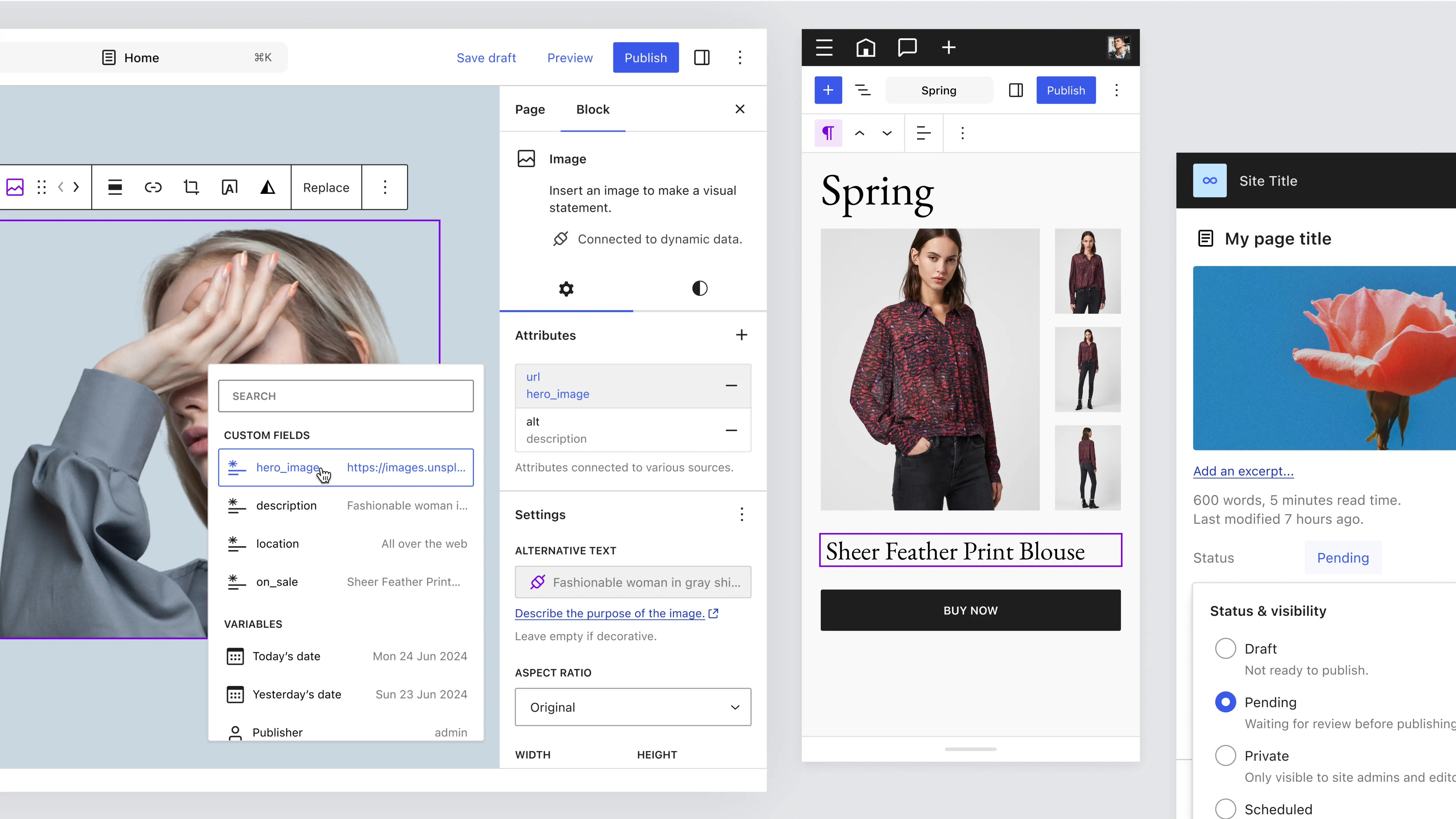Click the custom fields Search input

[345, 396]
